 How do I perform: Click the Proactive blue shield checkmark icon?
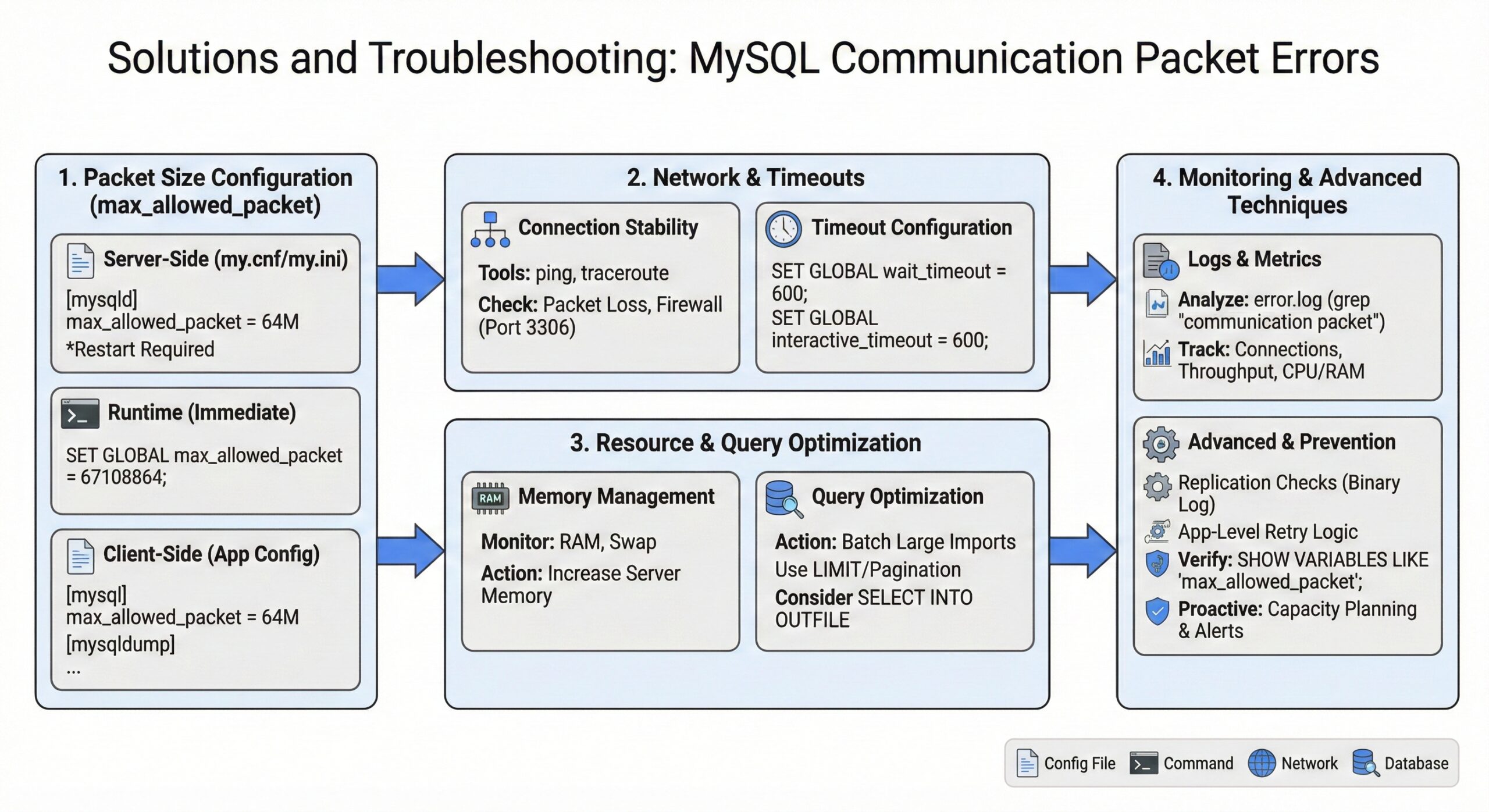1156,610
